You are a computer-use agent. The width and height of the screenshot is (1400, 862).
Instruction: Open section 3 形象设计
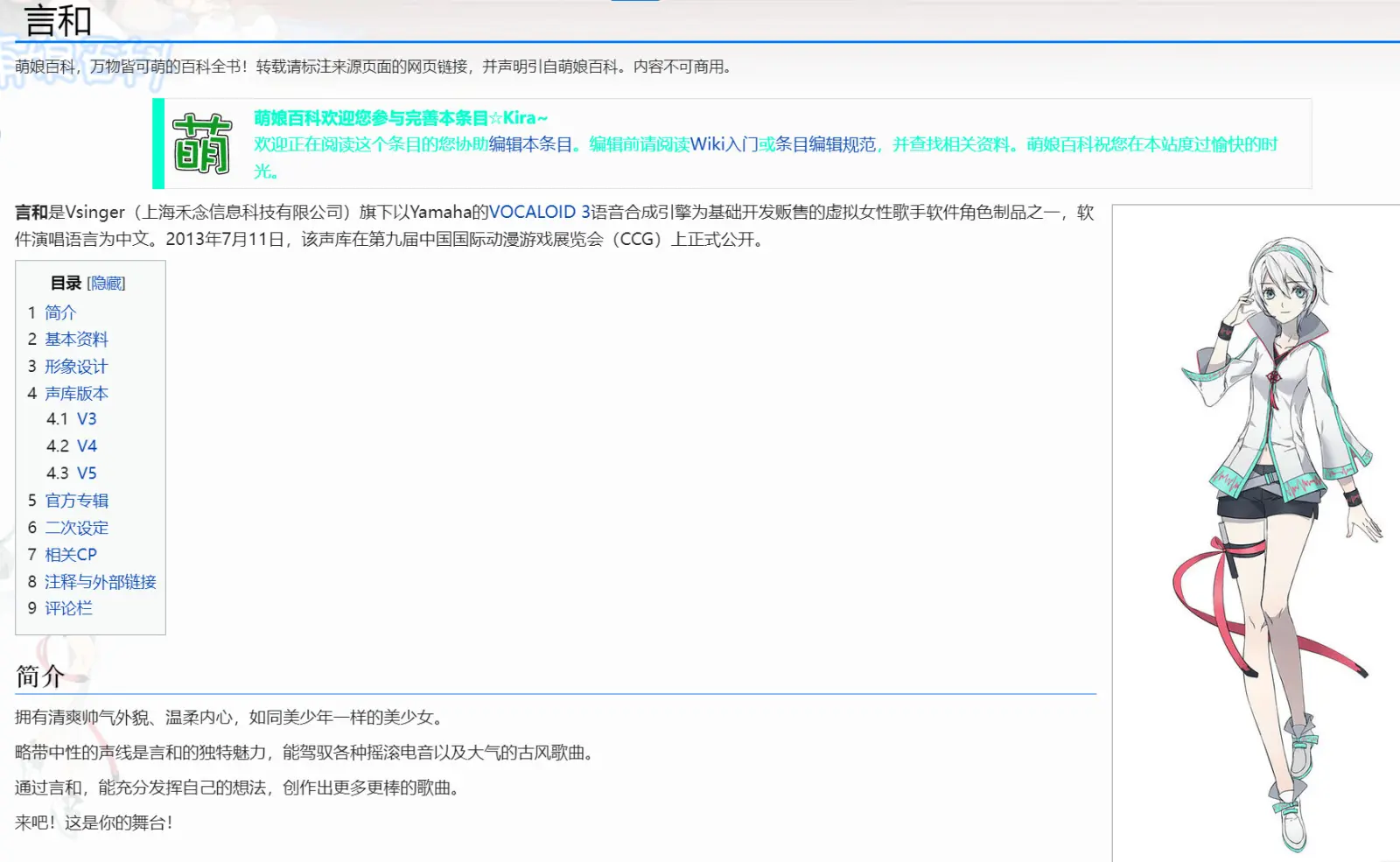(76, 367)
